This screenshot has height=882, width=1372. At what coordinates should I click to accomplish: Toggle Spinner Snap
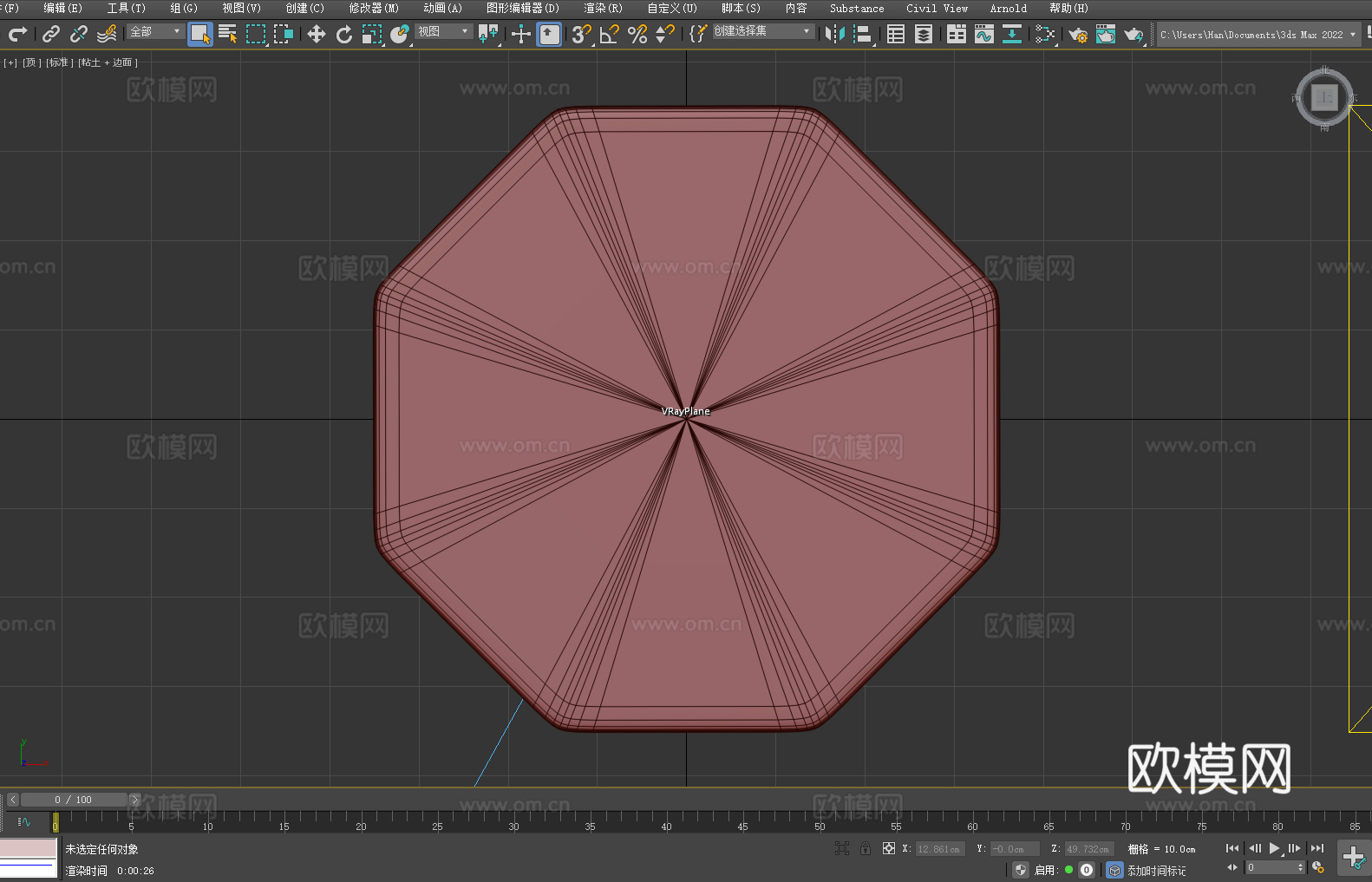[x=665, y=34]
